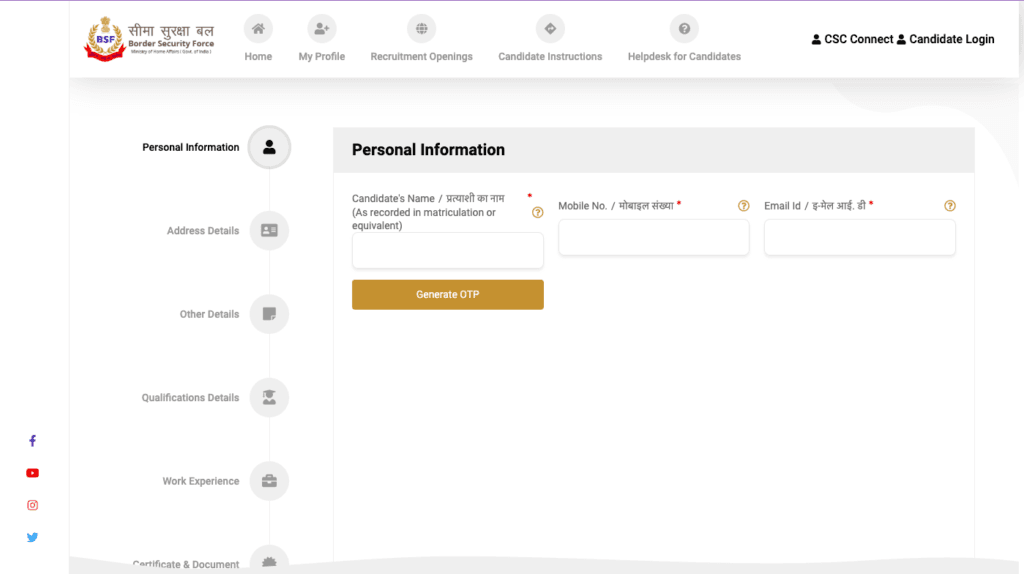Click the Candidate's Name input field

coord(448,250)
